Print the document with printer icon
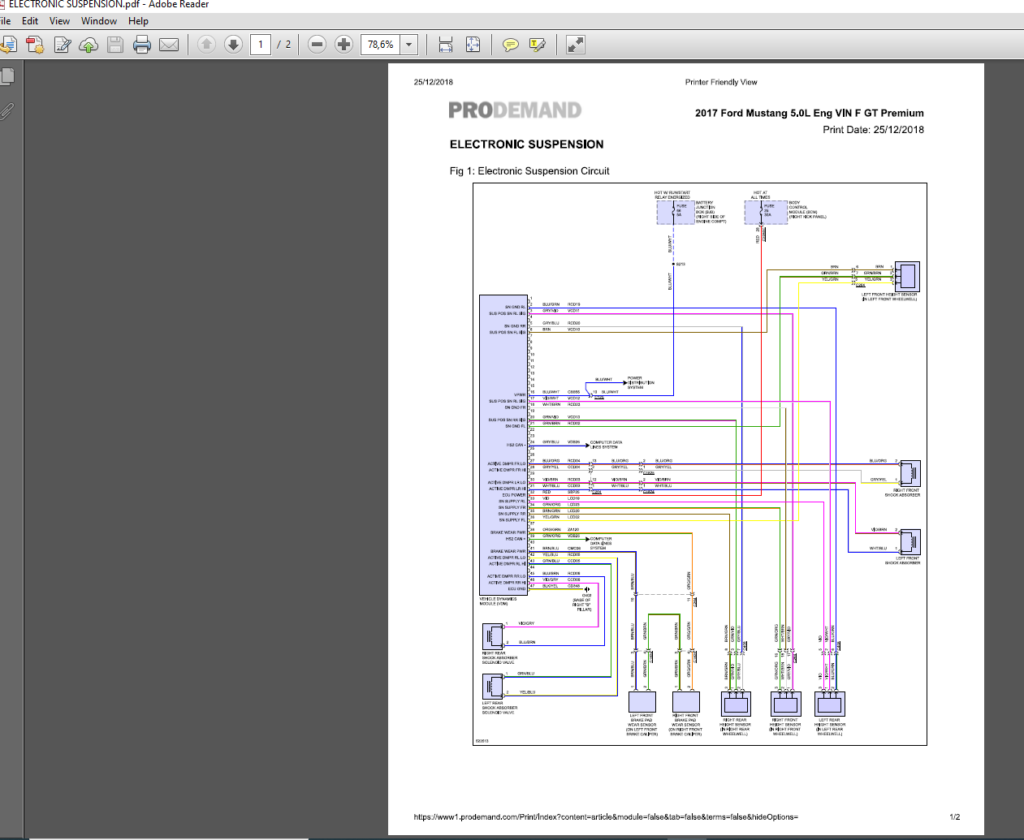 point(142,44)
